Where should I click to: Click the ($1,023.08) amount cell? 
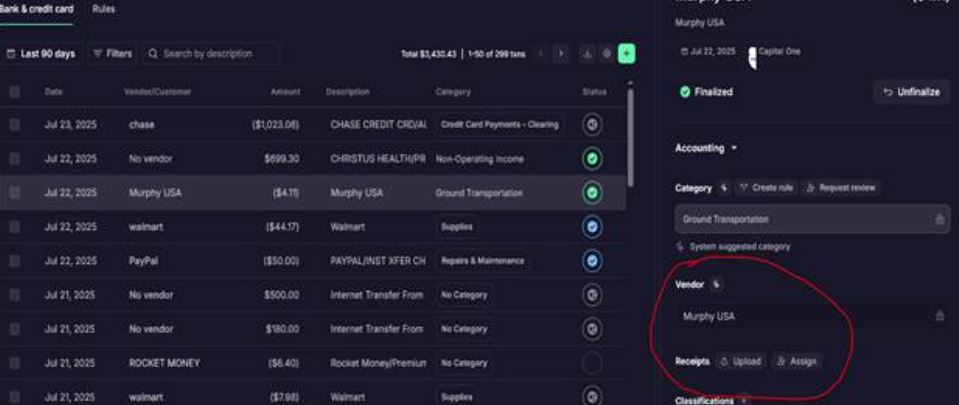[275, 125]
